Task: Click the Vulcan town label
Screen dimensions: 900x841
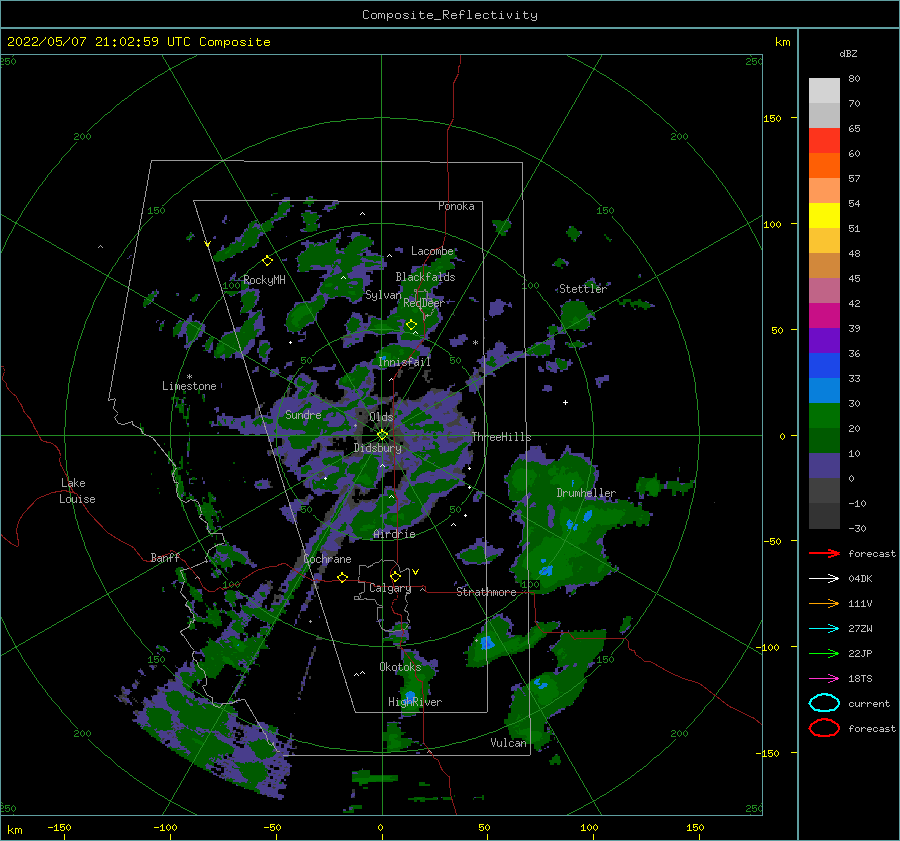Action: (508, 743)
